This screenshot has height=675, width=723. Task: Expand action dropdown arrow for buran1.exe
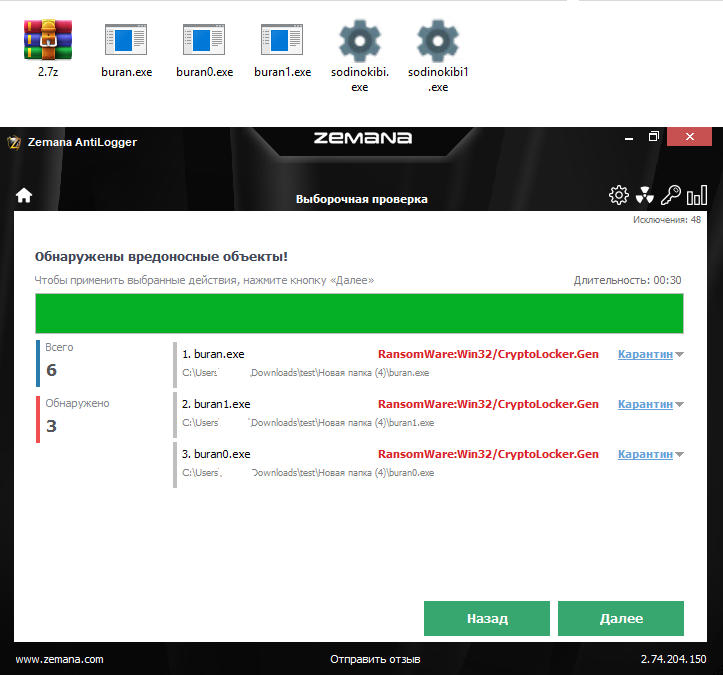679,404
